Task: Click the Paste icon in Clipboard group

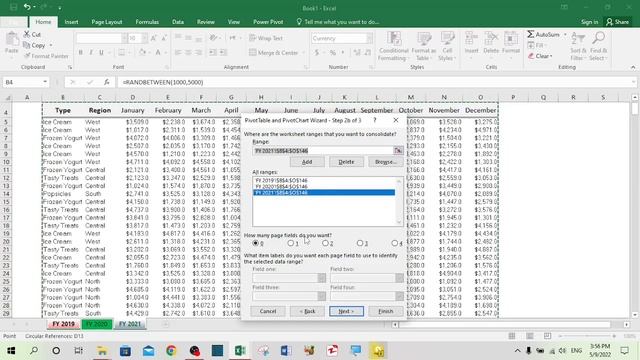Action: 11,40
